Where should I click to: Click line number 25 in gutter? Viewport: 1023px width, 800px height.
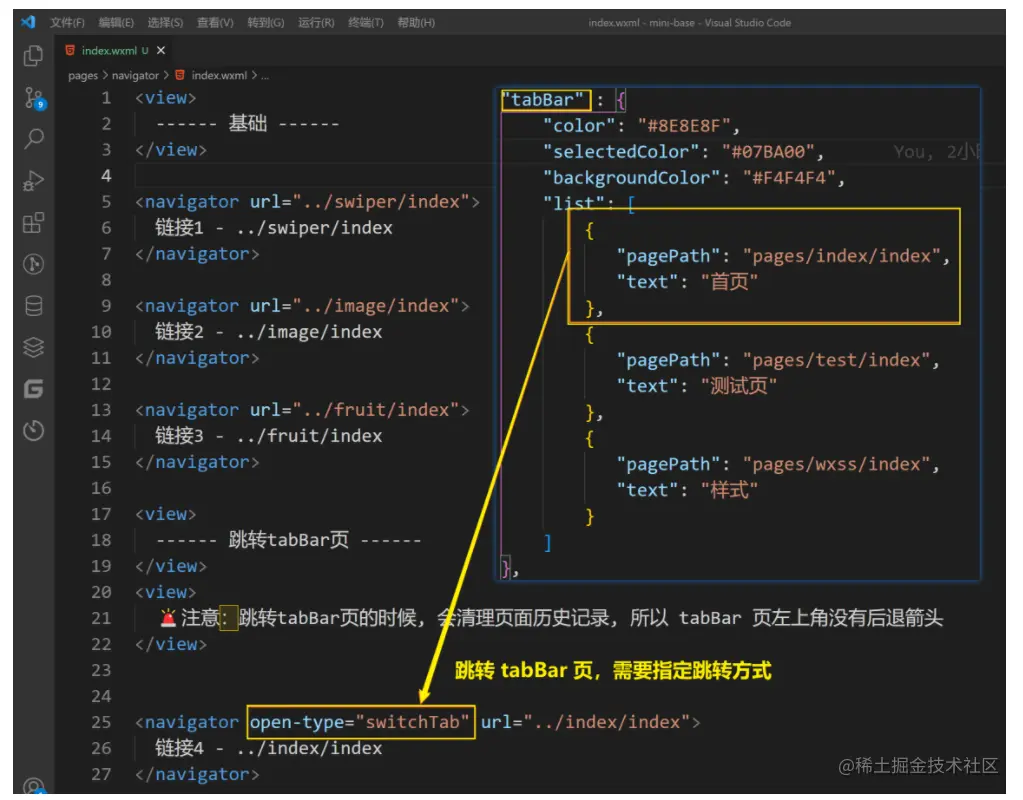click(x=101, y=722)
